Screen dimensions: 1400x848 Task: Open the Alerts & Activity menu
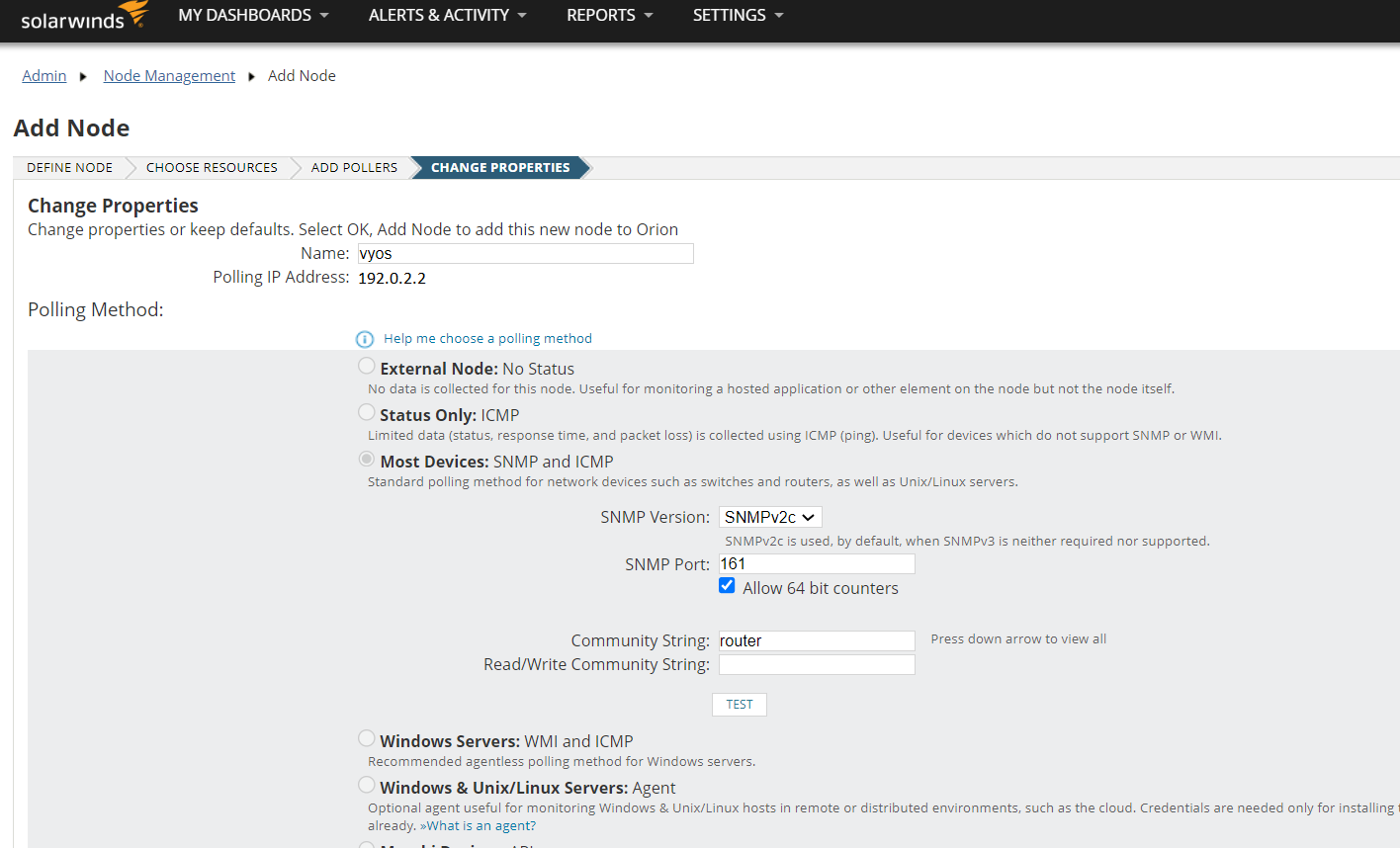coord(447,16)
